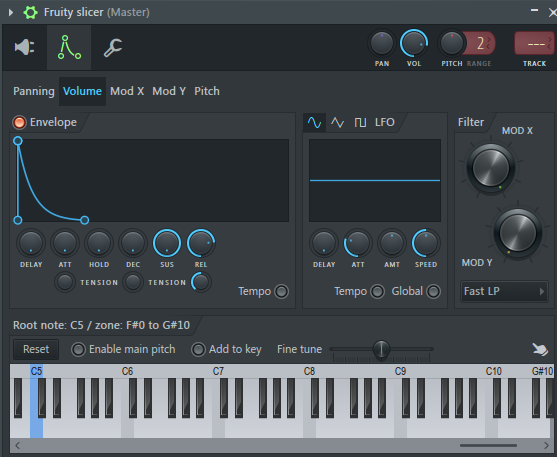The width and height of the screenshot is (557, 457).
Task: Click the channel PITCH knob
Action: (x=451, y=43)
